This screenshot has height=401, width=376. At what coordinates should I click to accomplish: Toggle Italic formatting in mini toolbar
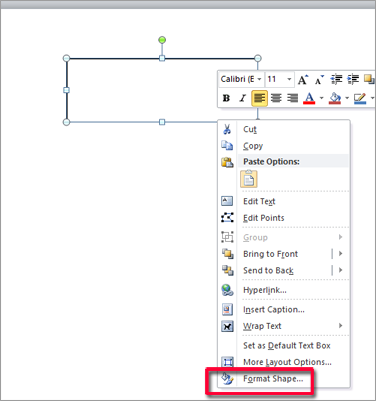coord(243,98)
